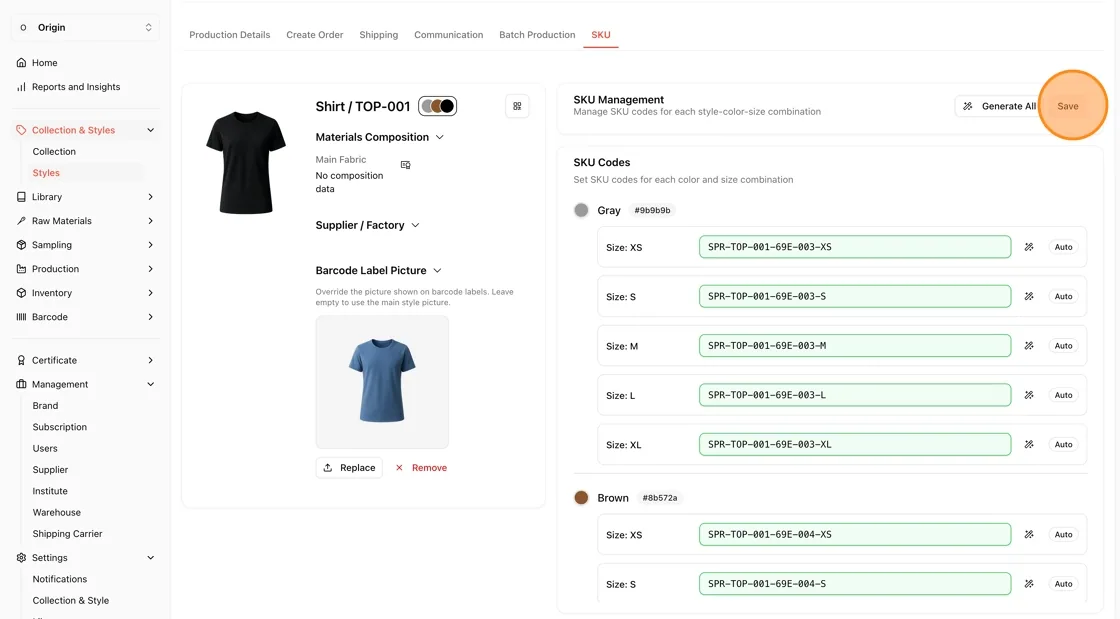Screen dimensions: 1120x619
Task: Collapse the Barcode Label Picture section
Action: [438, 271]
